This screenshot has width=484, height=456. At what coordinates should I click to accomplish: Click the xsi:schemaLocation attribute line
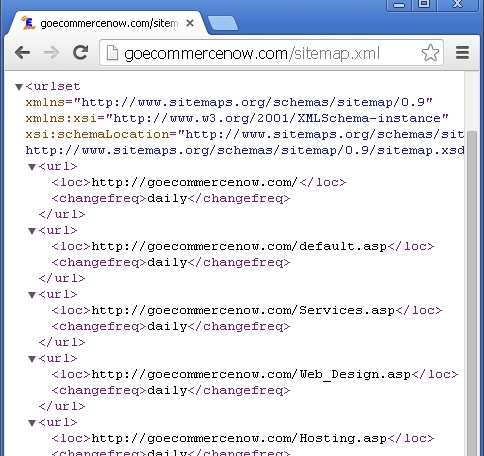click(x=245, y=134)
